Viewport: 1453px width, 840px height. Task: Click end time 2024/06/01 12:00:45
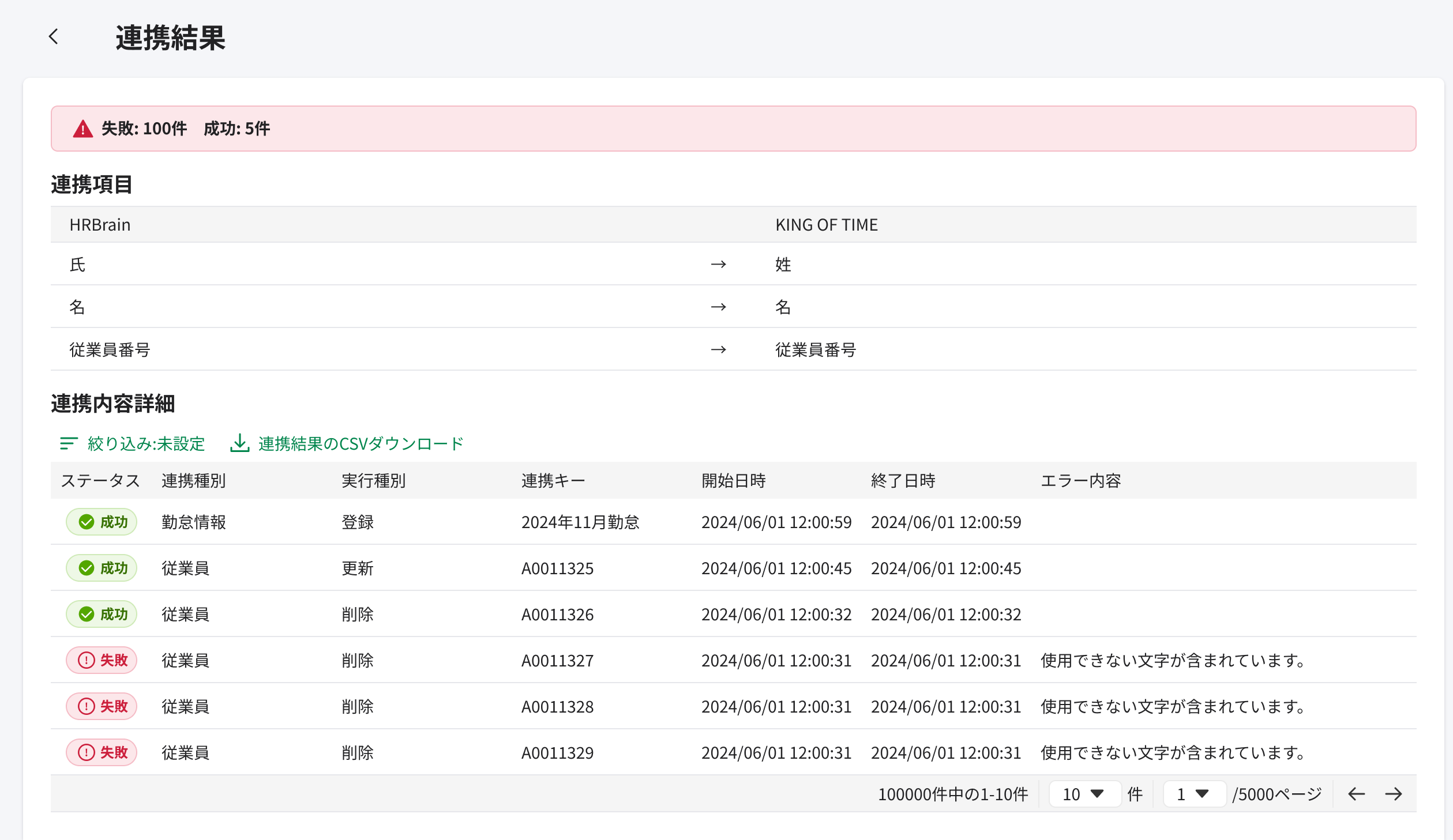coord(946,568)
